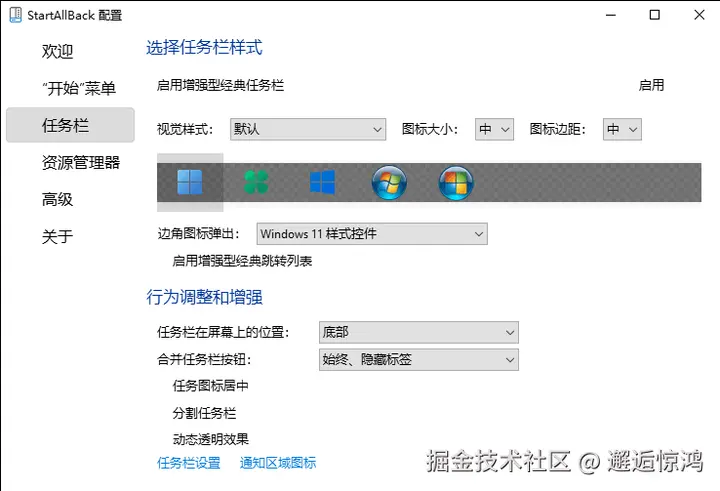Toggle 启用增强型经典任务栏 option

[220, 85]
